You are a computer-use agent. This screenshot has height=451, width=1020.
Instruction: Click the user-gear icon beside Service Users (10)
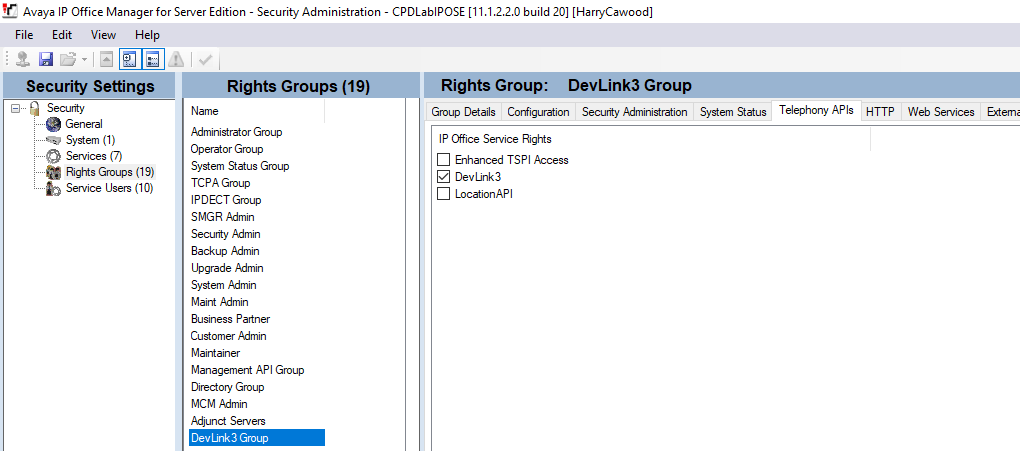[53, 189]
